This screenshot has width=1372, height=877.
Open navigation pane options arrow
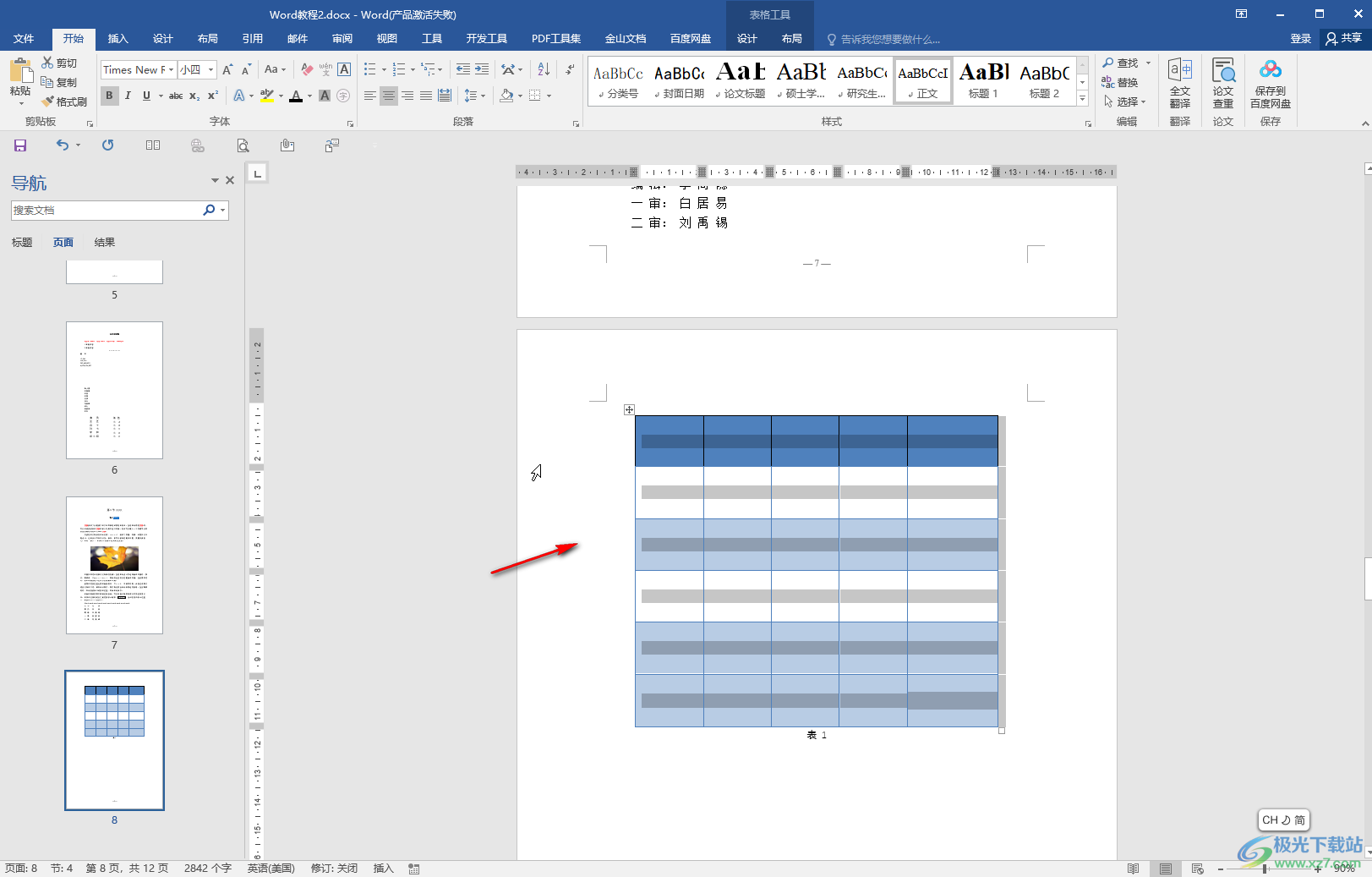[x=215, y=180]
